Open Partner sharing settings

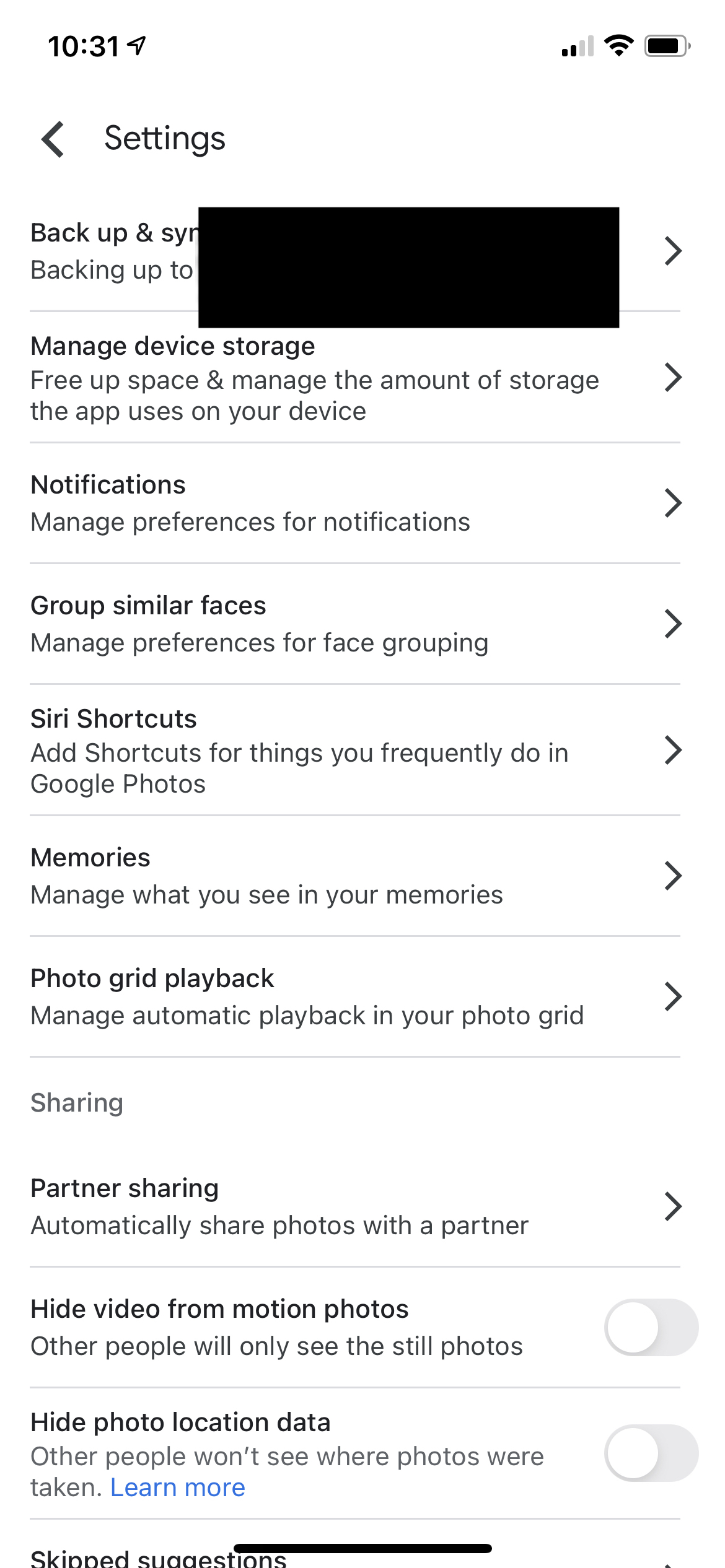coord(355,1206)
